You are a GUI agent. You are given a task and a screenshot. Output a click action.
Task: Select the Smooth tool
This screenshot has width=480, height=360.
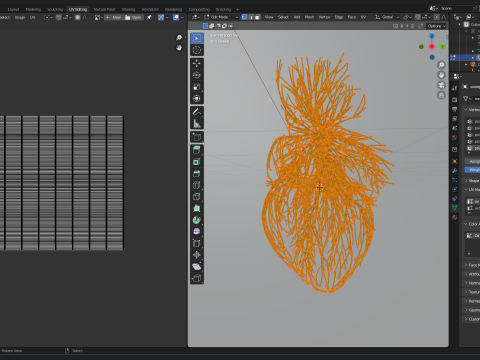pos(197,232)
